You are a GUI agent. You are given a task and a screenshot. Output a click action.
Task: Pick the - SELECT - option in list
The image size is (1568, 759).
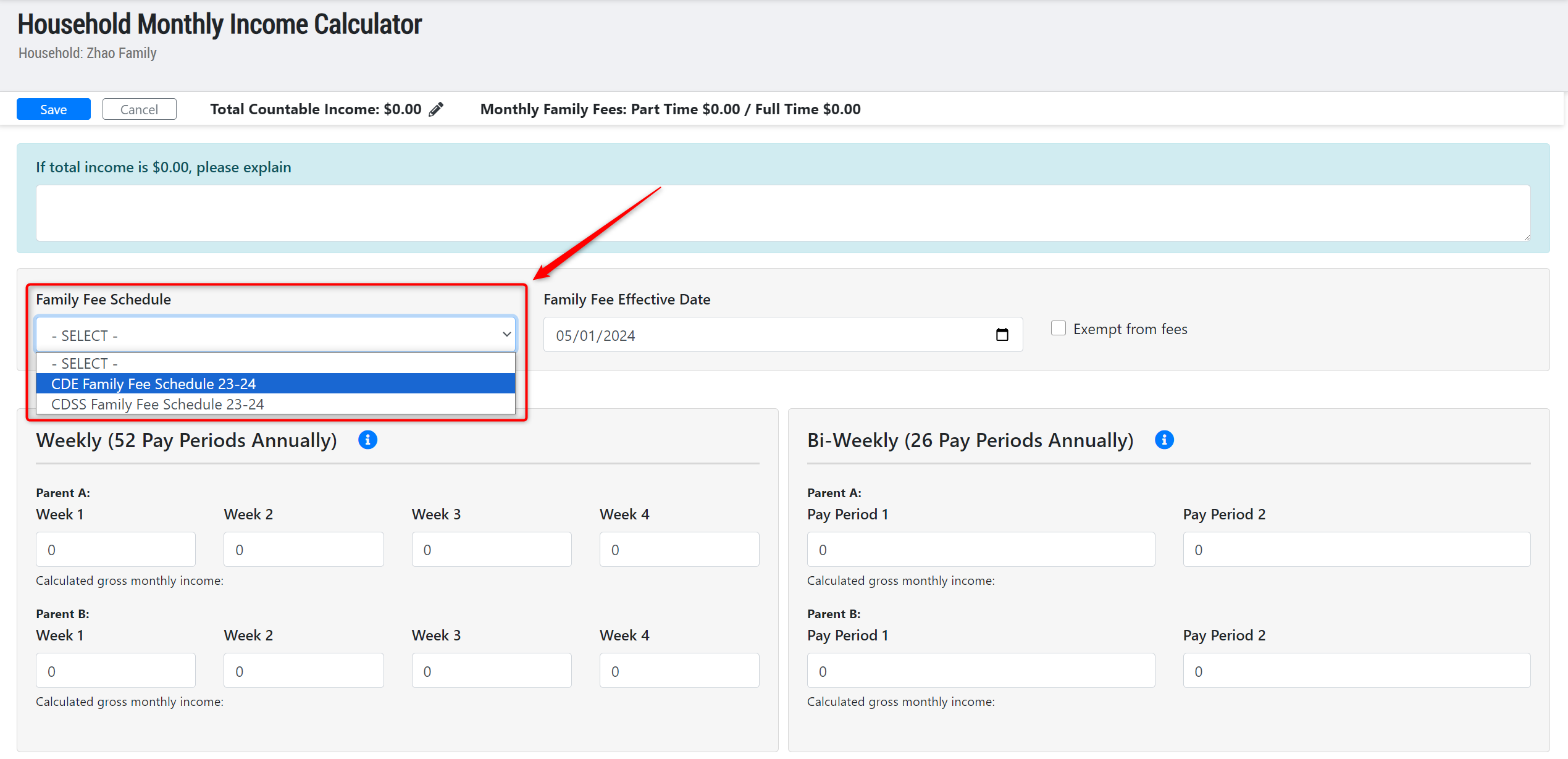(x=275, y=363)
